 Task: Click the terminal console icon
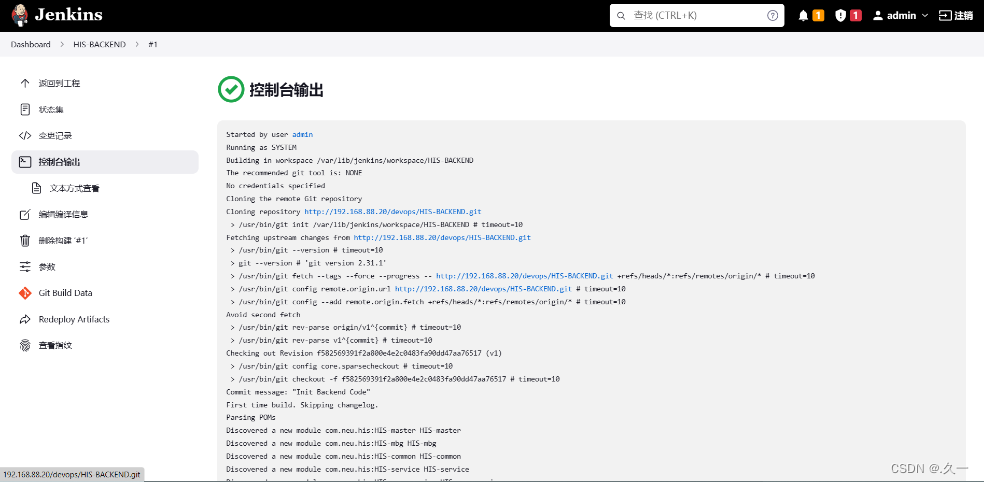[25, 162]
